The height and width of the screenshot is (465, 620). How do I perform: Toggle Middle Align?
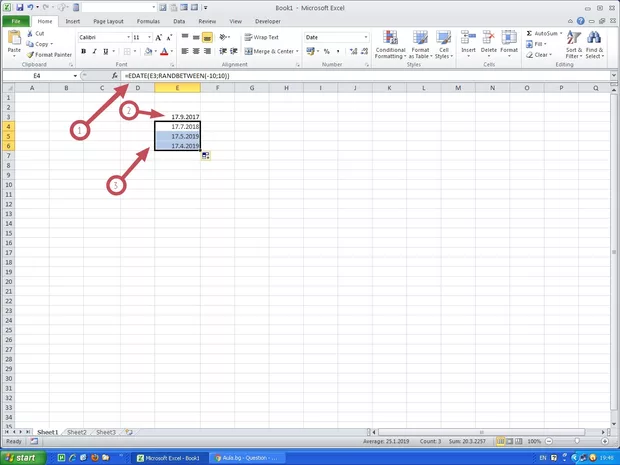point(196,37)
